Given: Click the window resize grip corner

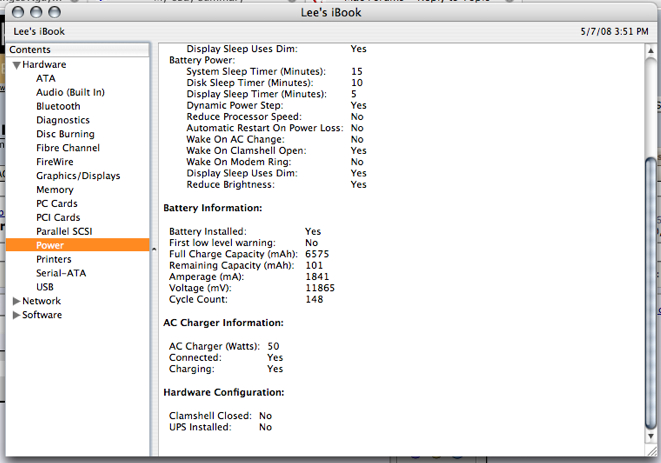Looking at the screenshot, I should tap(652, 451).
